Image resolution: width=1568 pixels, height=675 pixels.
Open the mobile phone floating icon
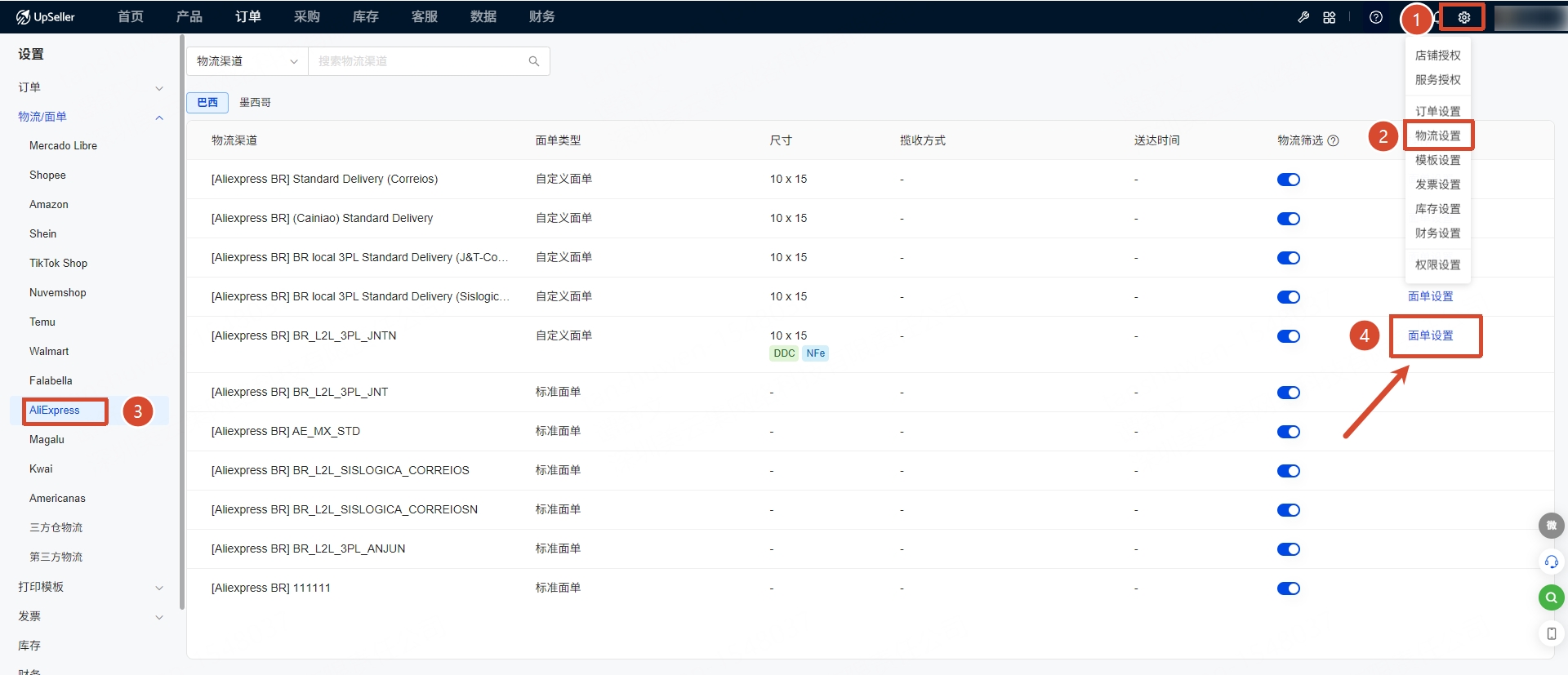[x=1551, y=633]
